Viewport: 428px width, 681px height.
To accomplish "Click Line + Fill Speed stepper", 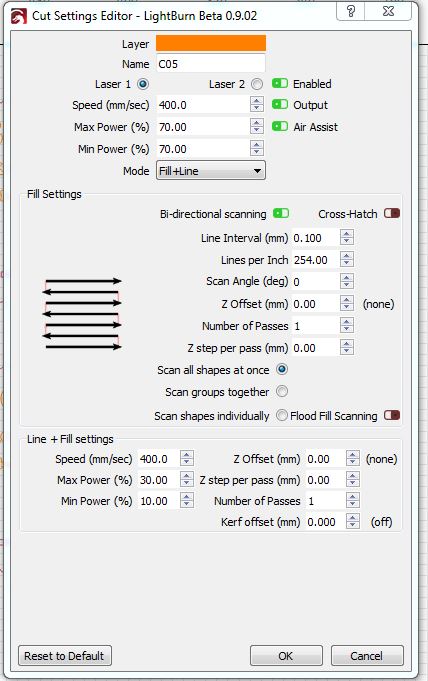I will [187, 459].
